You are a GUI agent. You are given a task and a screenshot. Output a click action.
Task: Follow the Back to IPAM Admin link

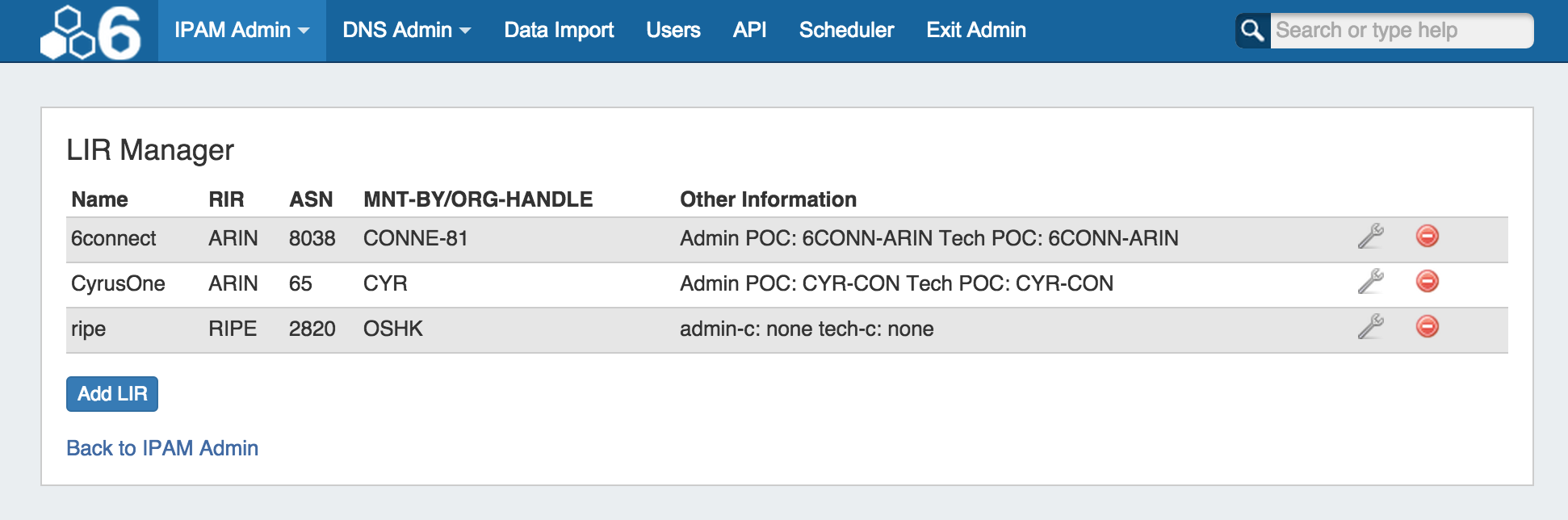point(162,448)
